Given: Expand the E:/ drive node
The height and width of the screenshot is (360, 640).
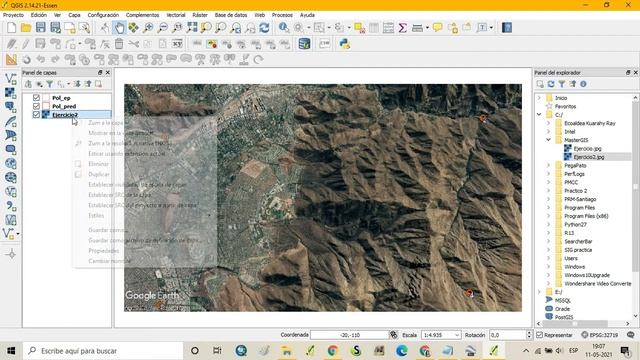Looking at the screenshot, I should (x=539, y=292).
